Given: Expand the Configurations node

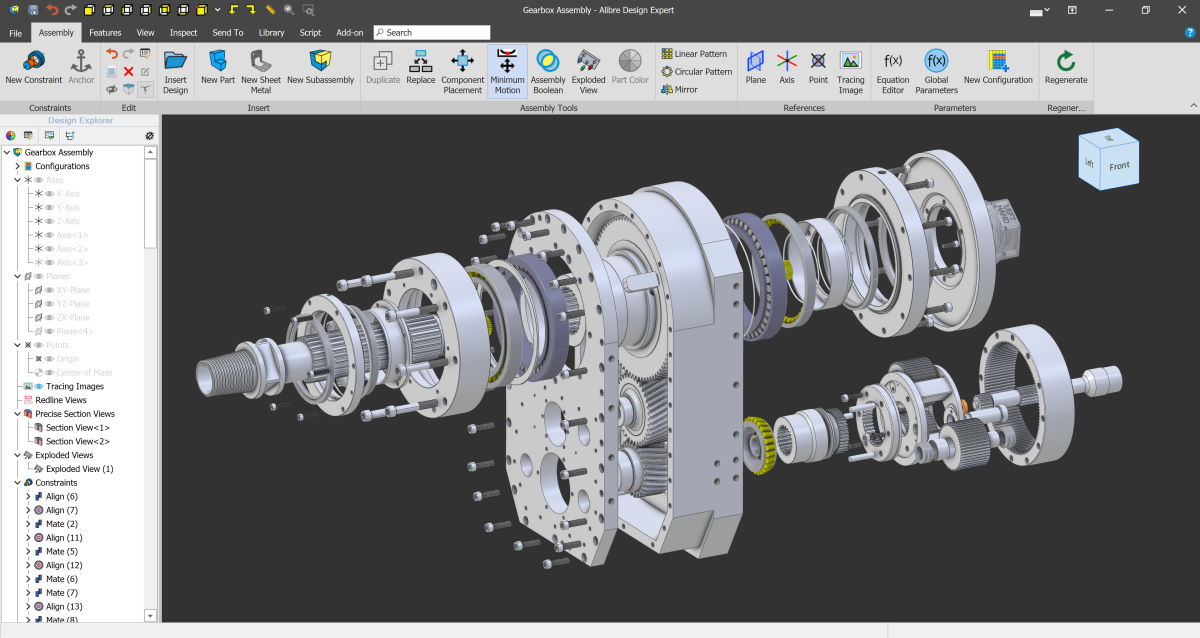Looking at the screenshot, I should tap(18, 166).
